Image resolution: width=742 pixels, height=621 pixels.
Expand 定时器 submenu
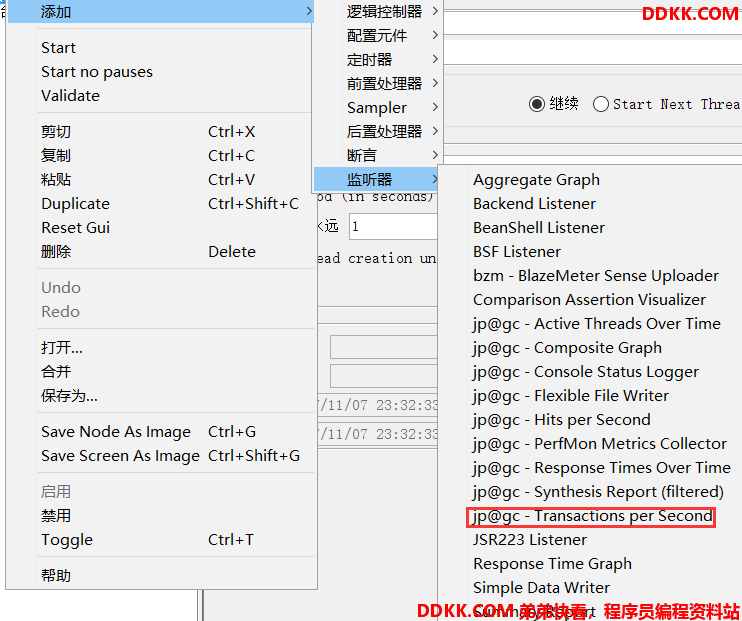click(378, 60)
